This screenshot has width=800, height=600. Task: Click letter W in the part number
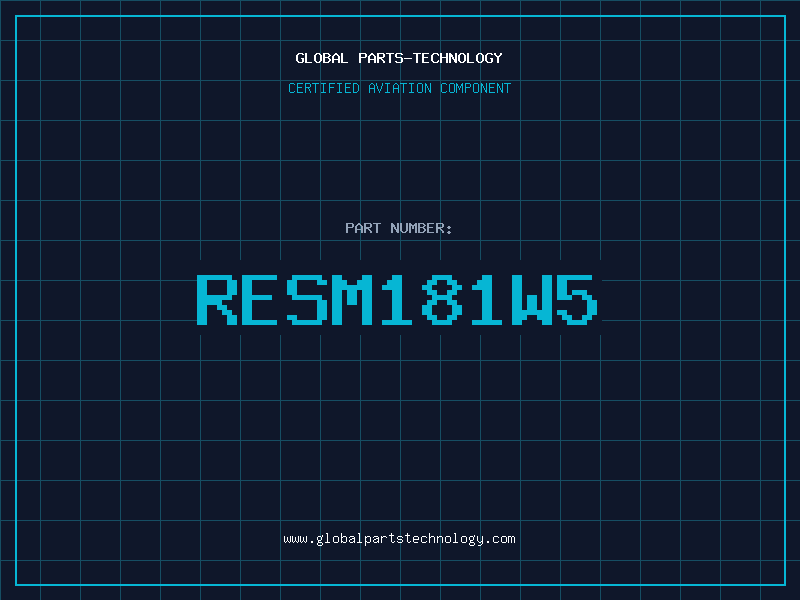tap(532, 300)
